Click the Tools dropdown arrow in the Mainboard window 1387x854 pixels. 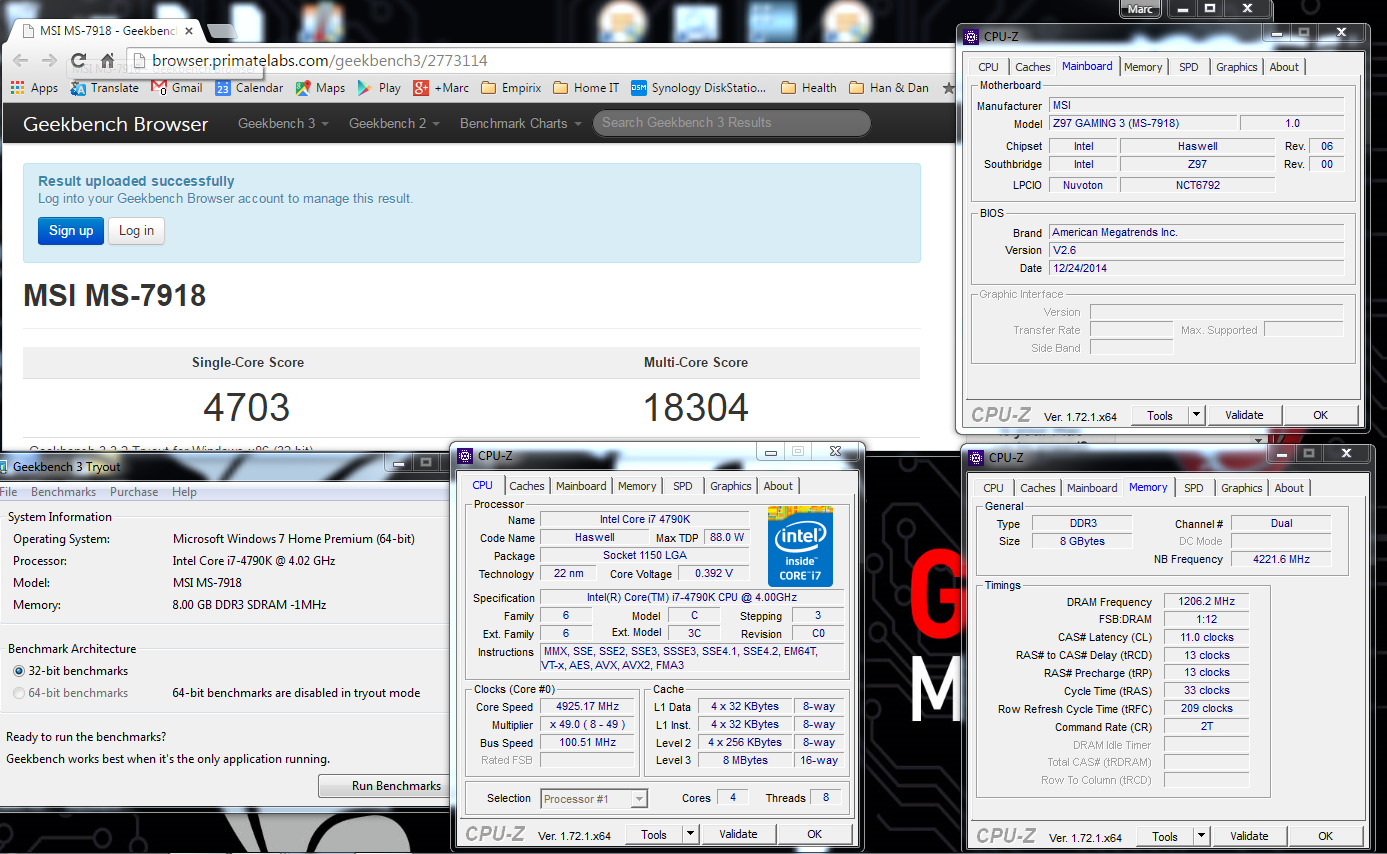click(x=1196, y=415)
